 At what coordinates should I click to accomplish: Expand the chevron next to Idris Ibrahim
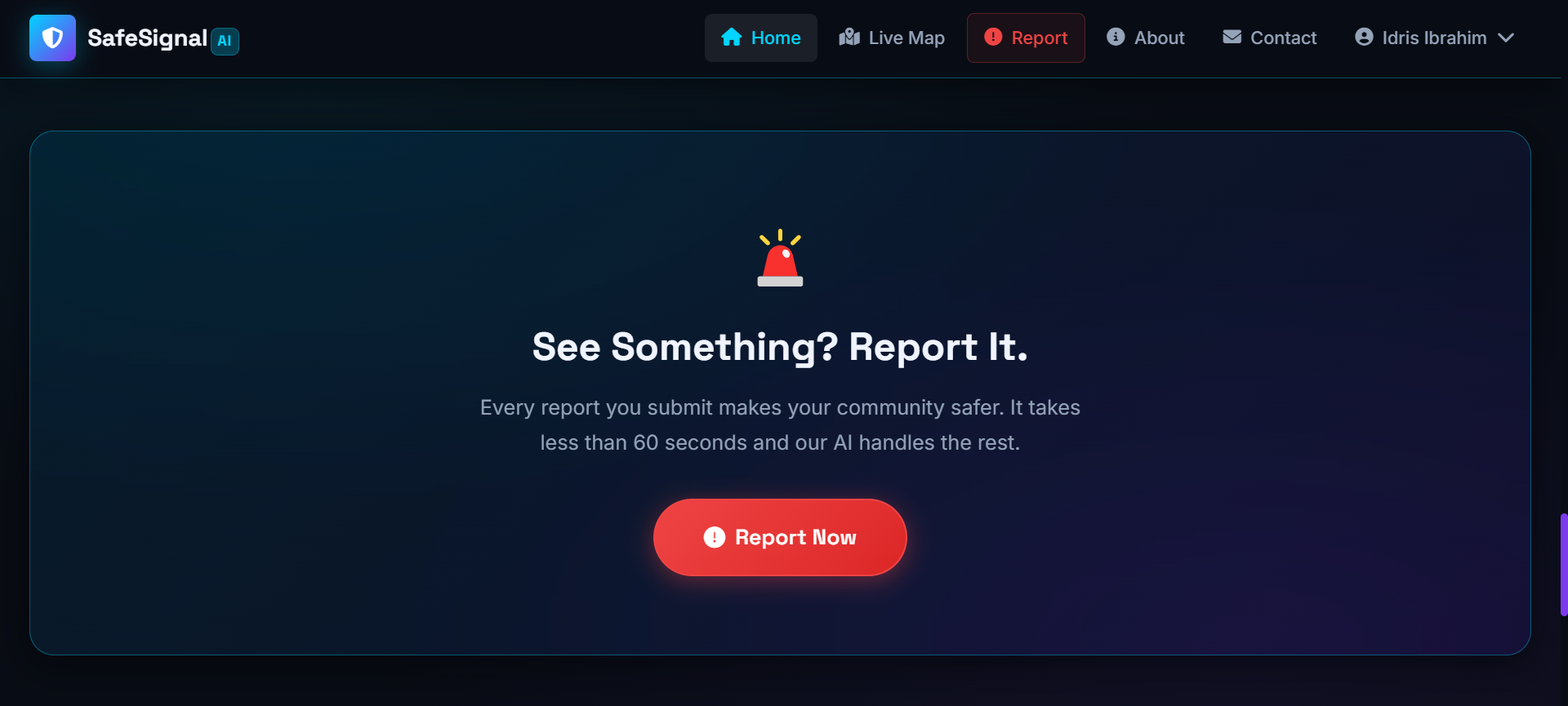tap(1506, 38)
